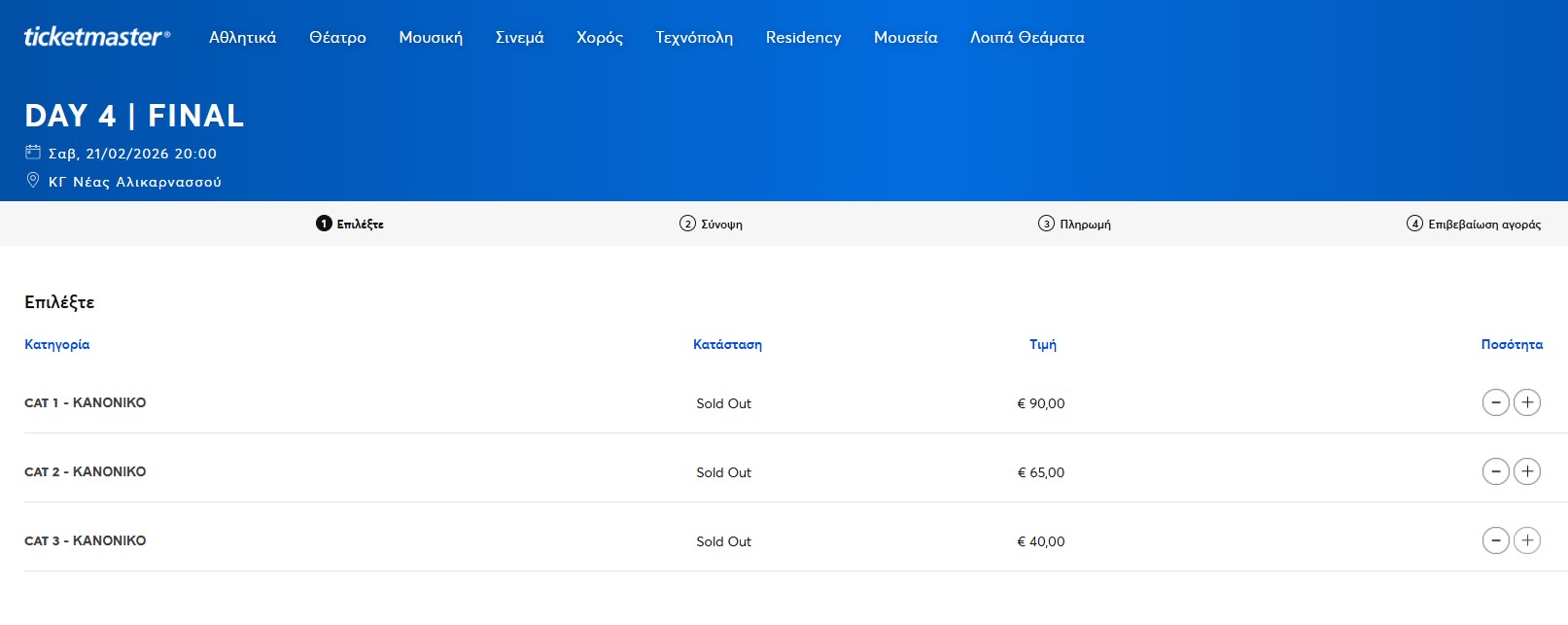Go to Μουσεία section
This screenshot has height=625, width=1568.
point(905,38)
